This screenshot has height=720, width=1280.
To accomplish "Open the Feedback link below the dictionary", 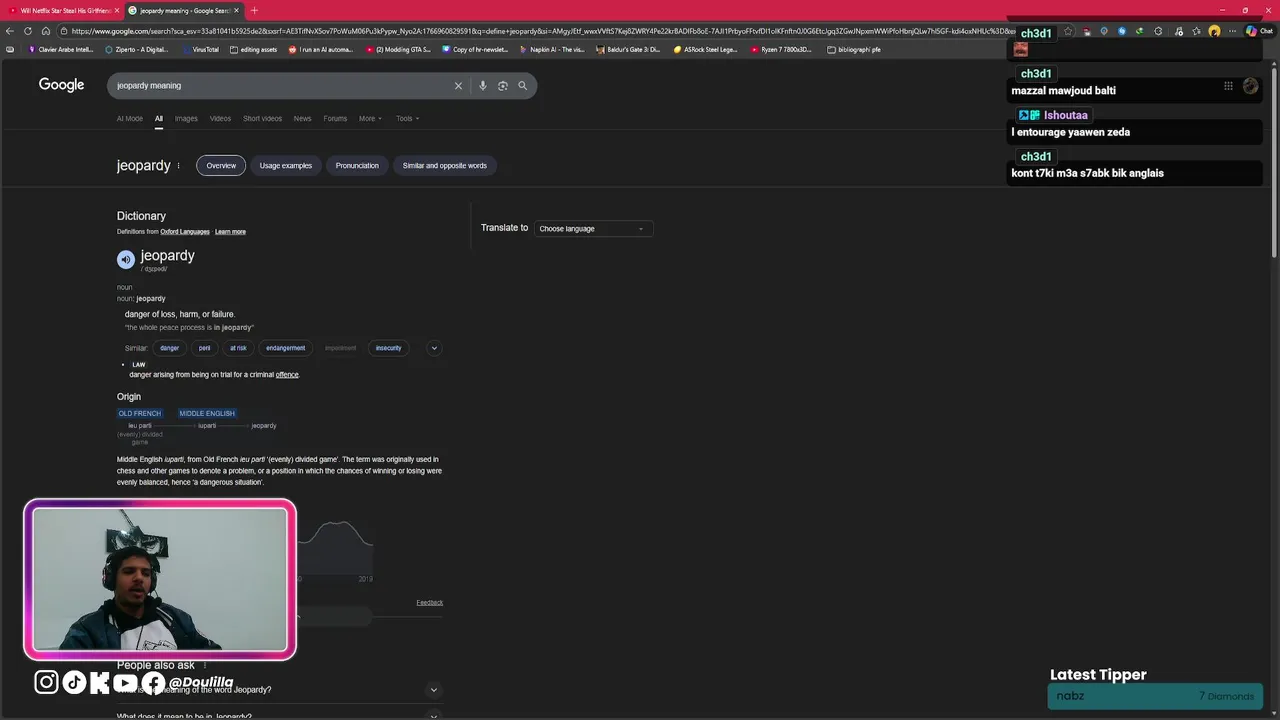I will [x=429, y=603].
